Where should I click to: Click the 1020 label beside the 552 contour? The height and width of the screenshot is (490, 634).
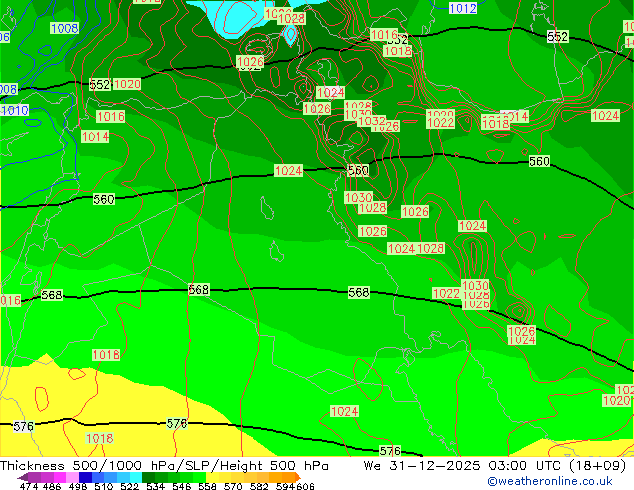[x=127, y=85]
